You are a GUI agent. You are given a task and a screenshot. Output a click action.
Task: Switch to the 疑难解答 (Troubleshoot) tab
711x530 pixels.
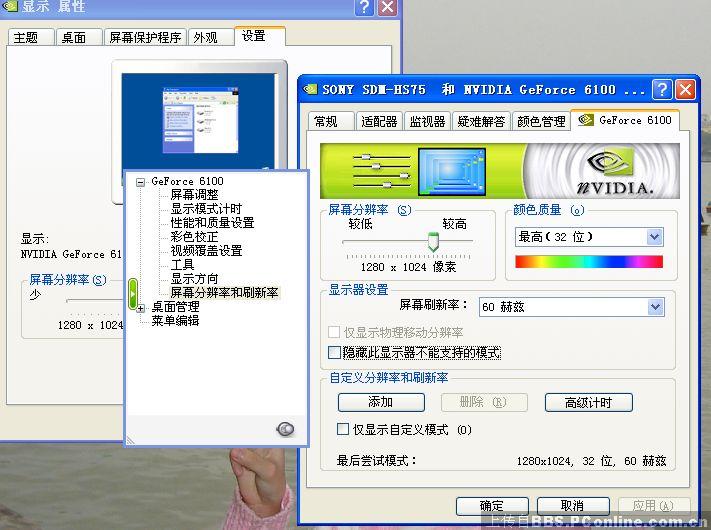481,122
